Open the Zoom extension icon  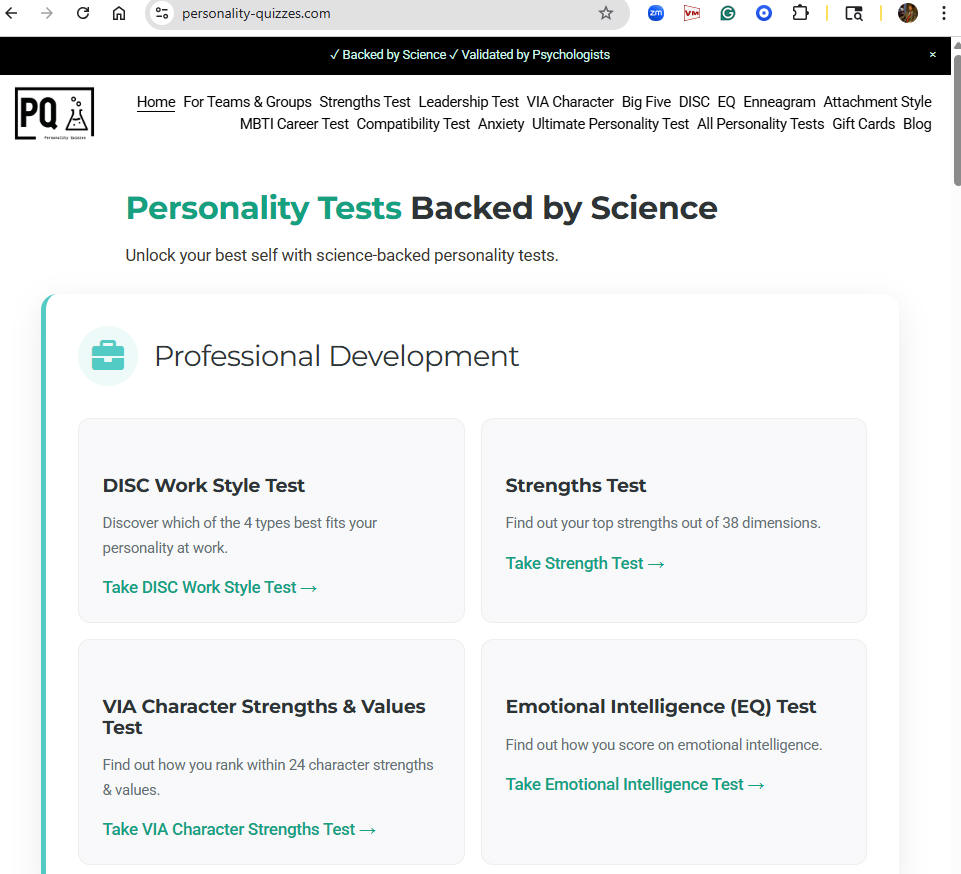coord(656,13)
